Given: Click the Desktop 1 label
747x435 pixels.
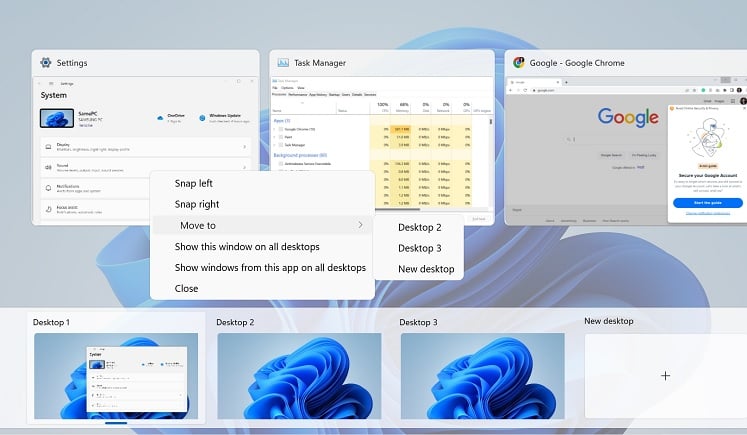Looking at the screenshot, I should [51, 323].
